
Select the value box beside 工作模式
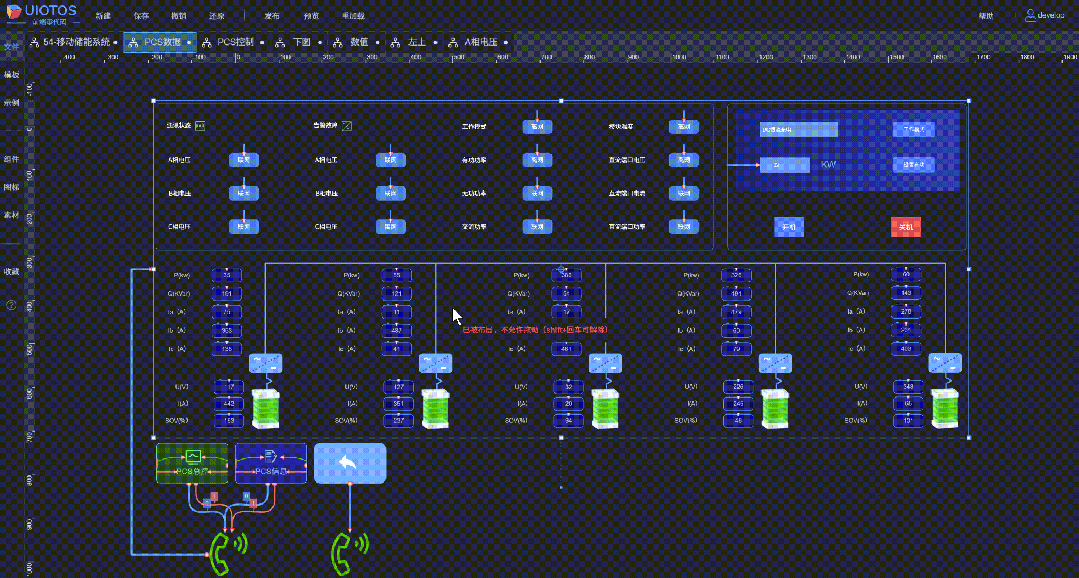coord(537,127)
